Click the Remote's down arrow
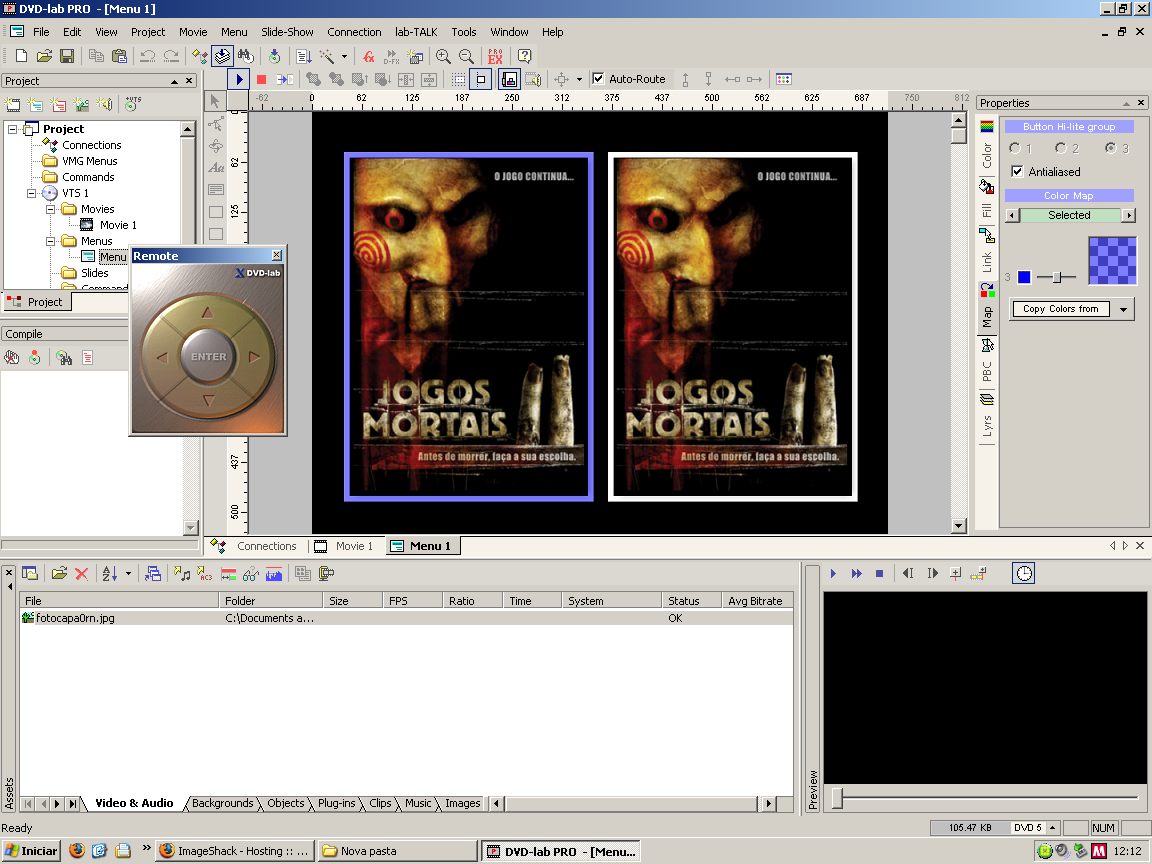The height and width of the screenshot is (864, 1152). click(x=208, y=401)
